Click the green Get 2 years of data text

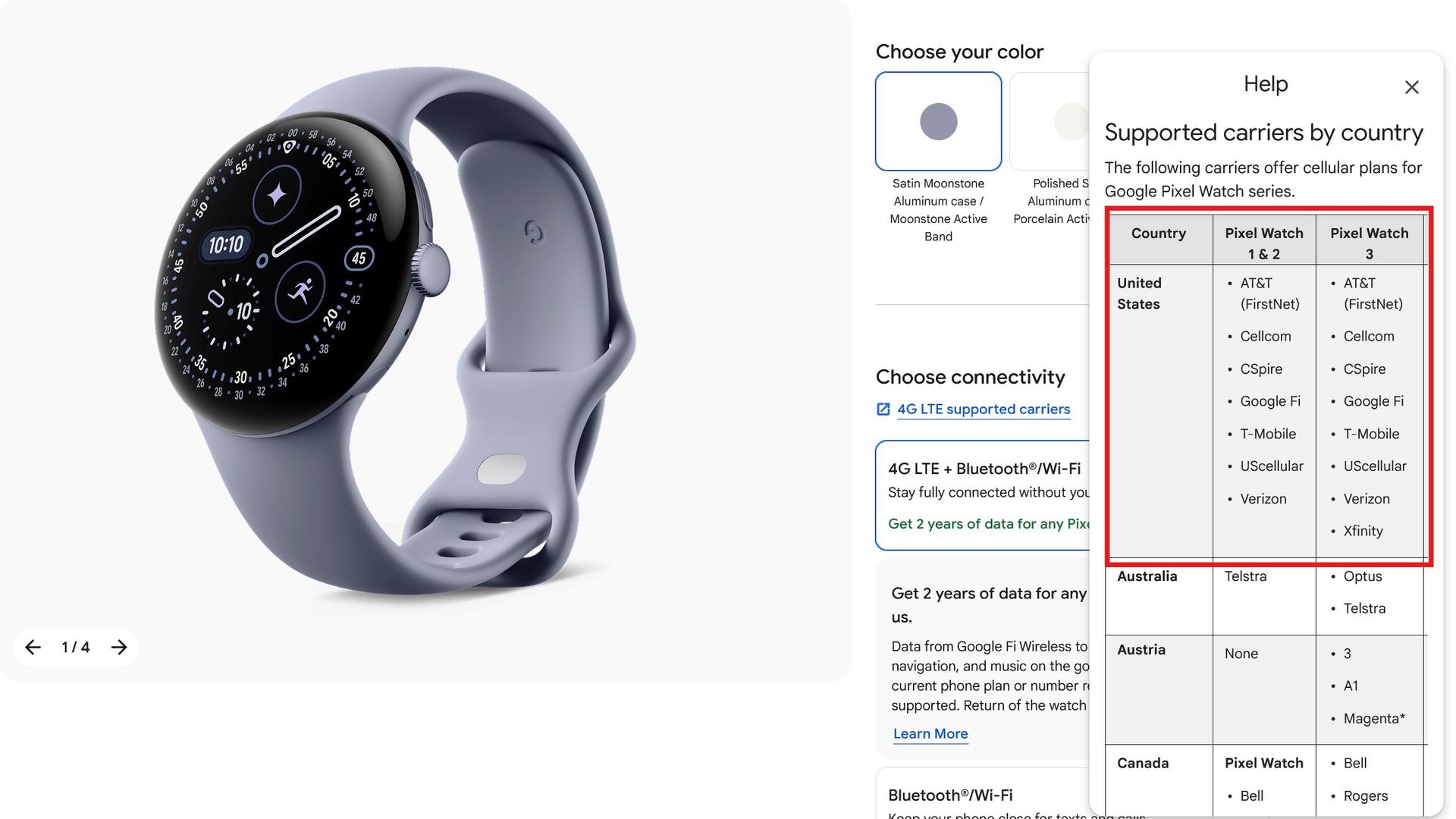[989, 524]
